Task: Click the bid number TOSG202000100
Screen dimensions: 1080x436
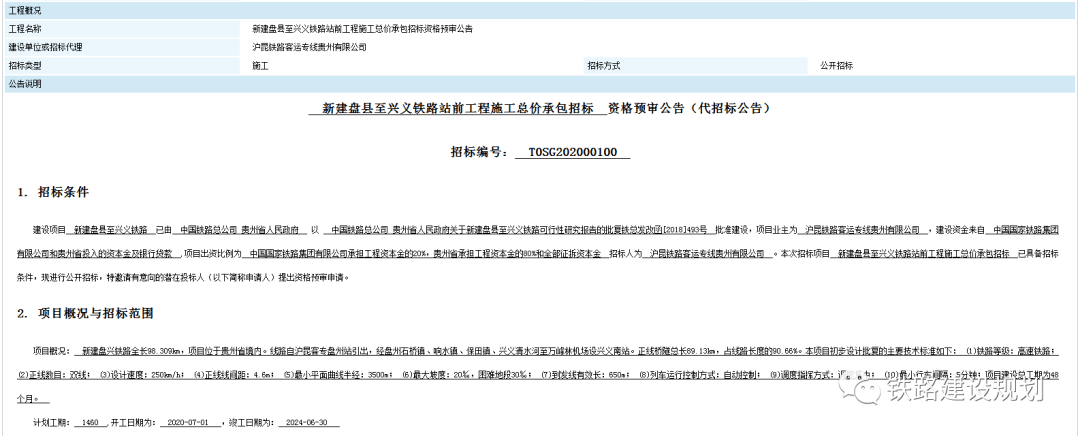Action: [572, 153]
